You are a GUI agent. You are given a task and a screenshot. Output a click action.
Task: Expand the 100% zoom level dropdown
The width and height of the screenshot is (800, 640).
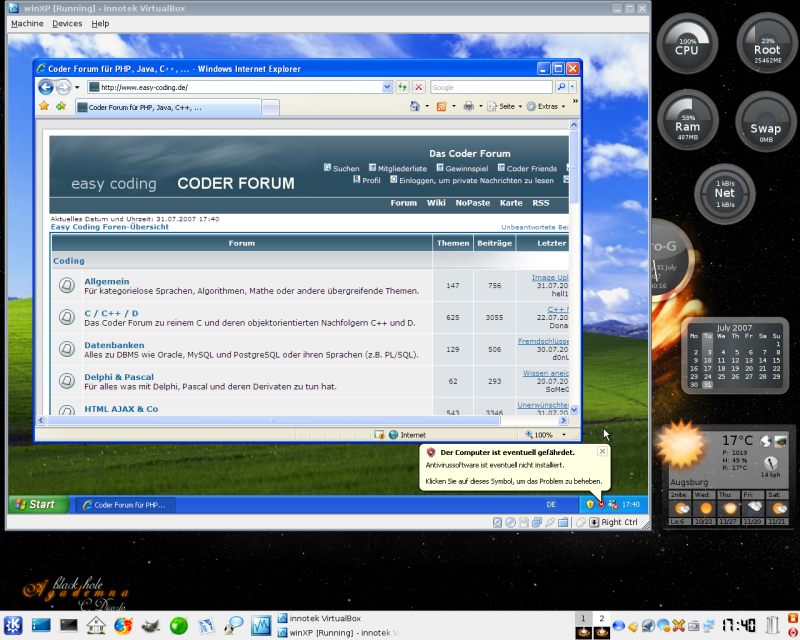pyautogui.click(x=565, y=435)
